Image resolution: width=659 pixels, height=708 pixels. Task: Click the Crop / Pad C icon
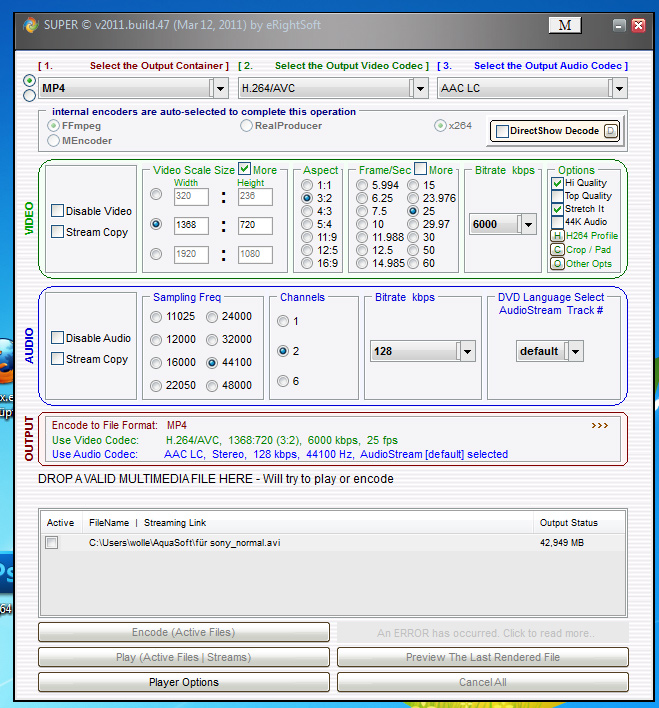click(557, 250)
